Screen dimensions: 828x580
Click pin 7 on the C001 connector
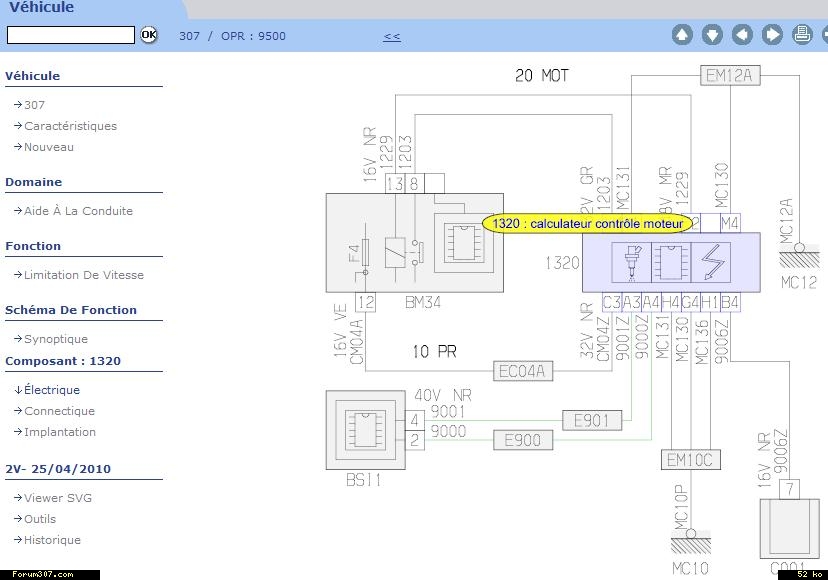(x=789, y=489)
